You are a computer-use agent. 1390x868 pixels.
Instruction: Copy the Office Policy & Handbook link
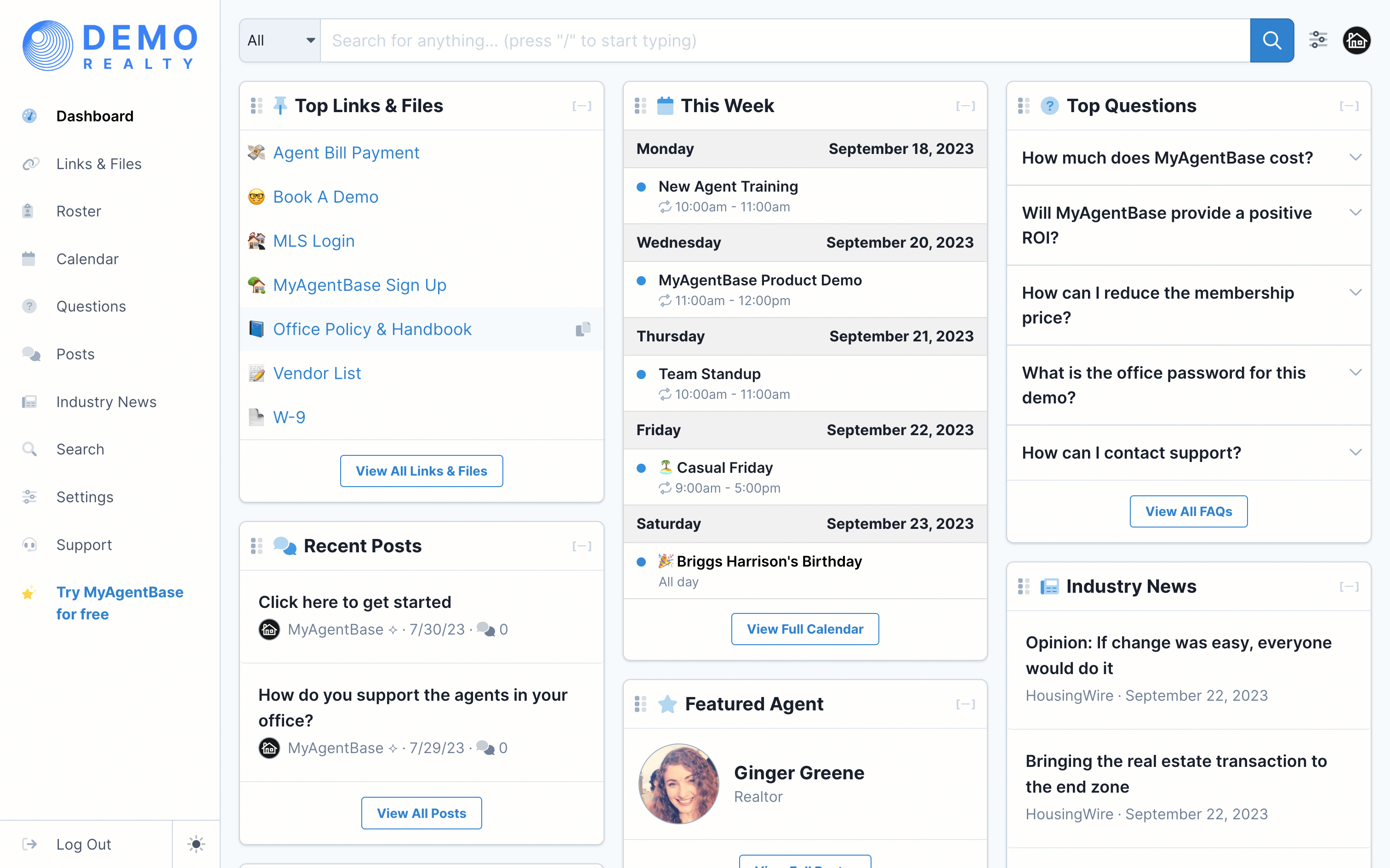(x=583, y=329)
